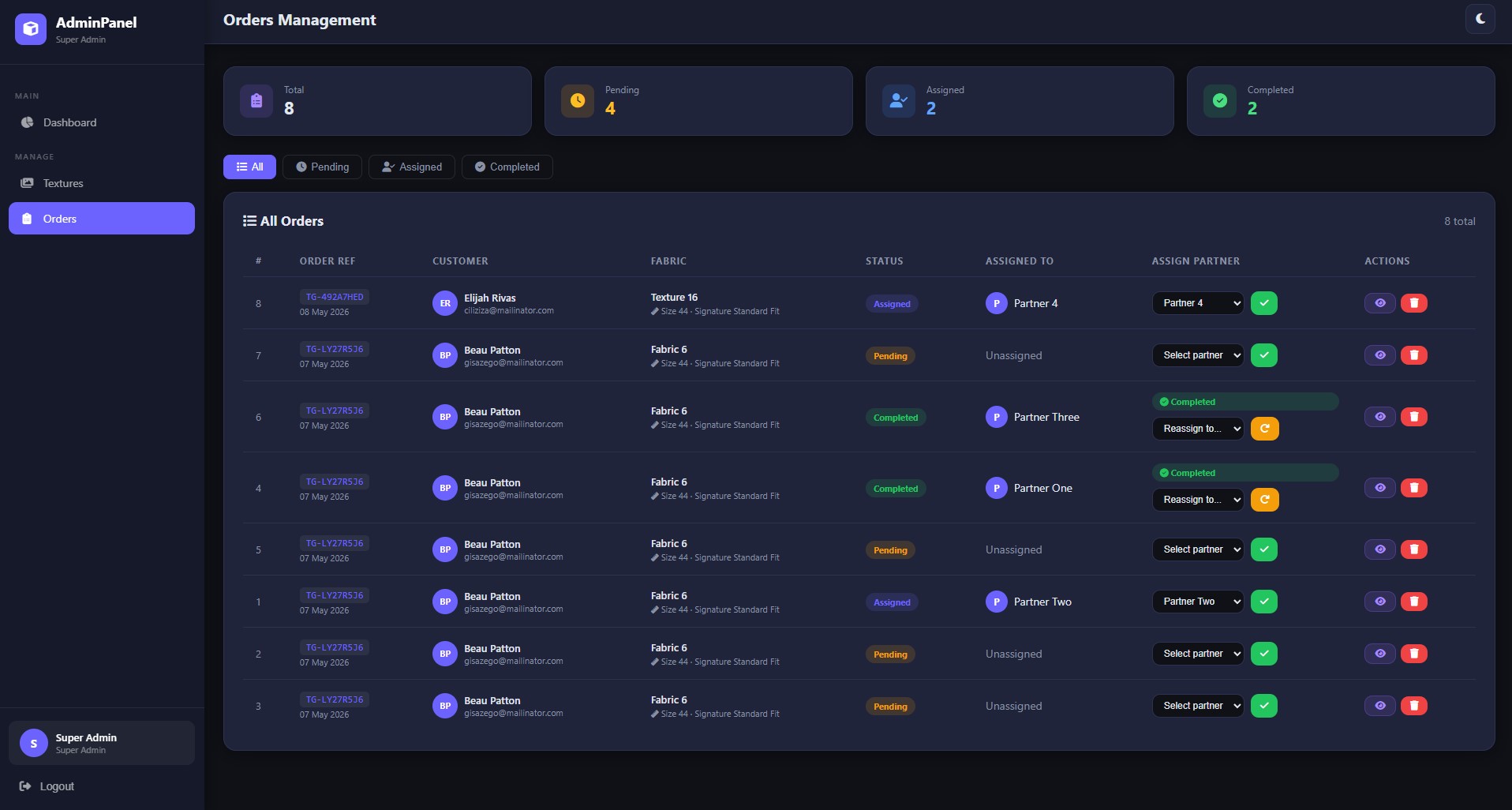Image resolution: width=1512 pixels, height=810 pixels.
Task: Delete order 2 with trash button
Action: (1414, 654)
